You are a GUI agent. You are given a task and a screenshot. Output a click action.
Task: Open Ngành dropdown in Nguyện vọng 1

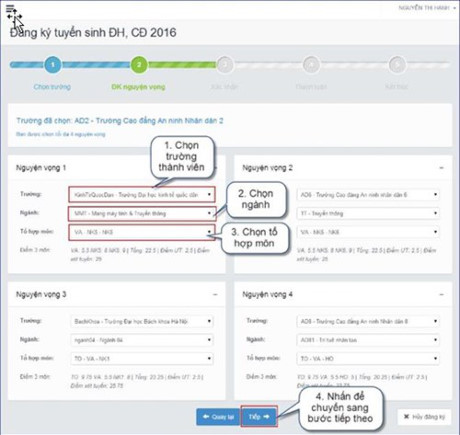[x=142, y=213]
